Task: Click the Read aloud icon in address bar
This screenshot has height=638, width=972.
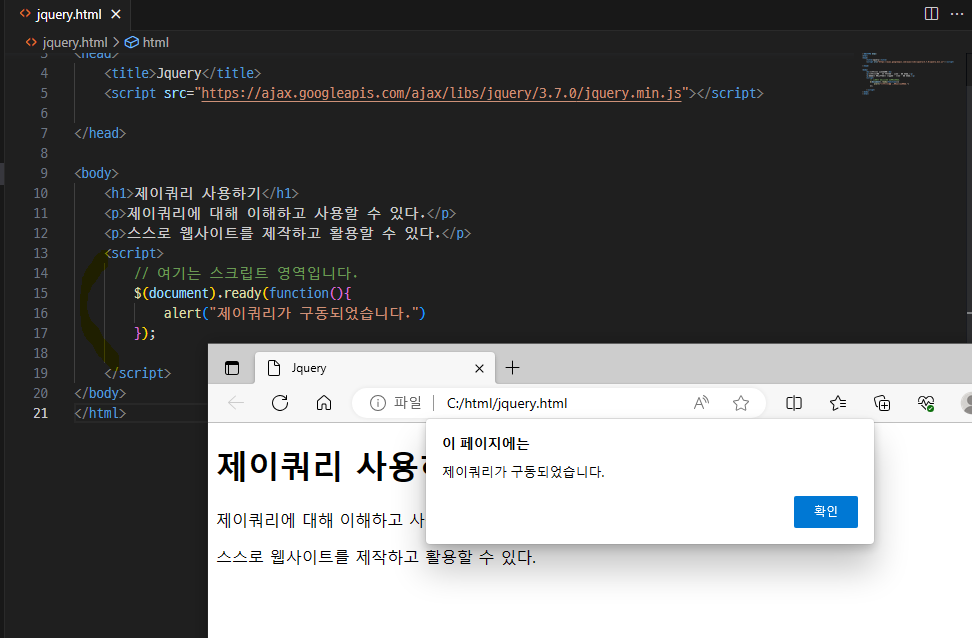Action: 701,403
